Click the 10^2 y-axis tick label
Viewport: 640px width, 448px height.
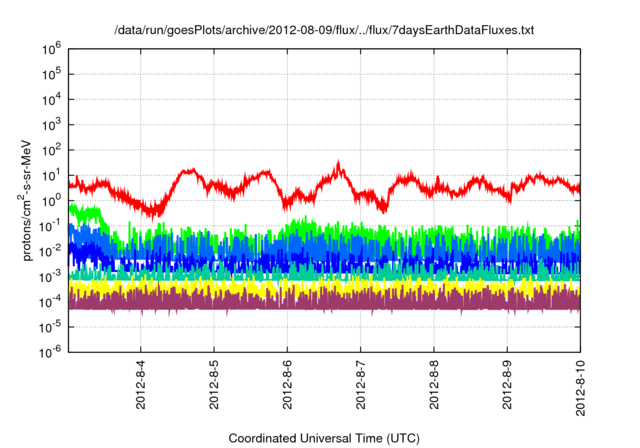[52, 150]
